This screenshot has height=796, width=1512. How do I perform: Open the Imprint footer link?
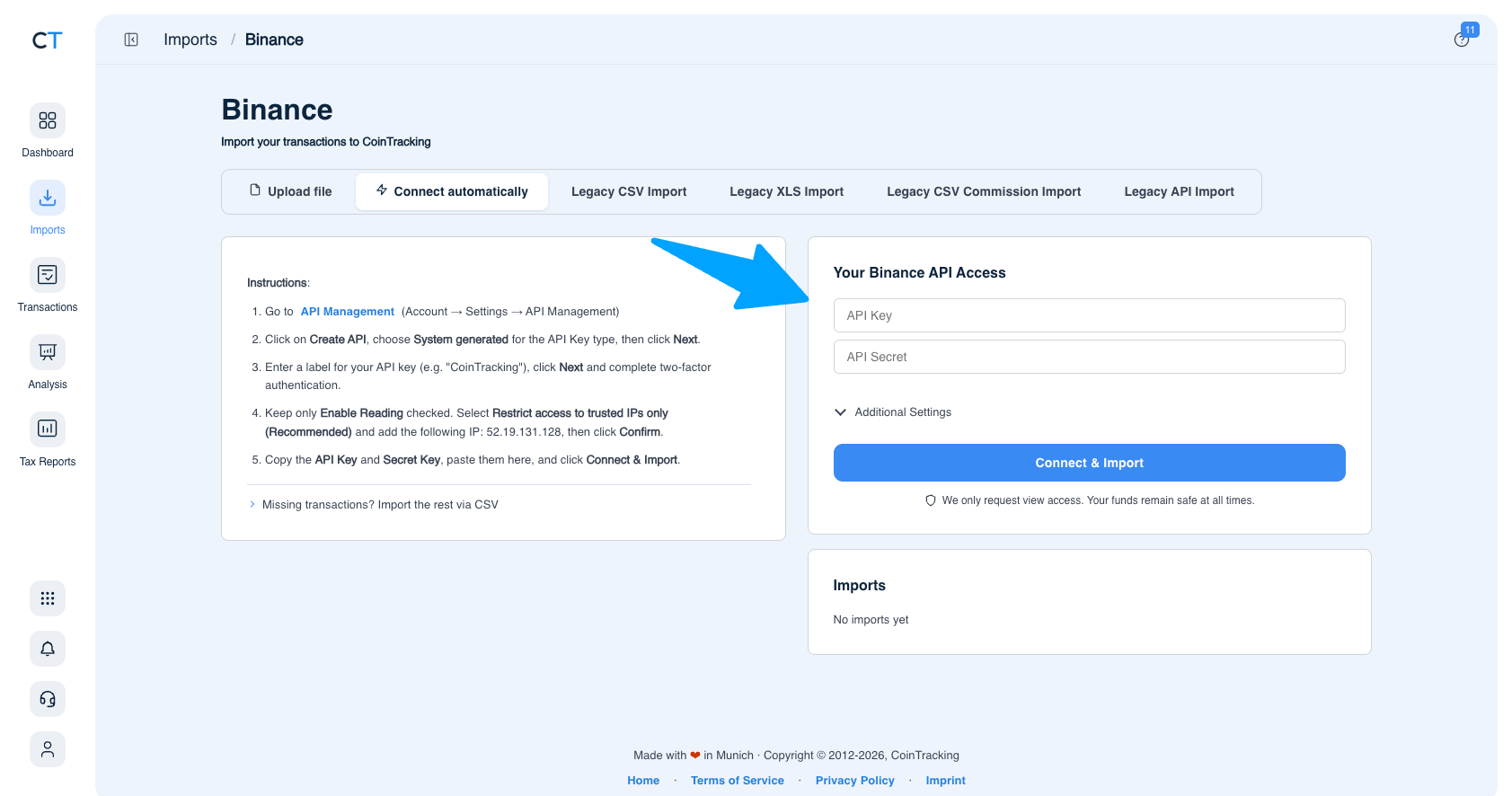946,781
